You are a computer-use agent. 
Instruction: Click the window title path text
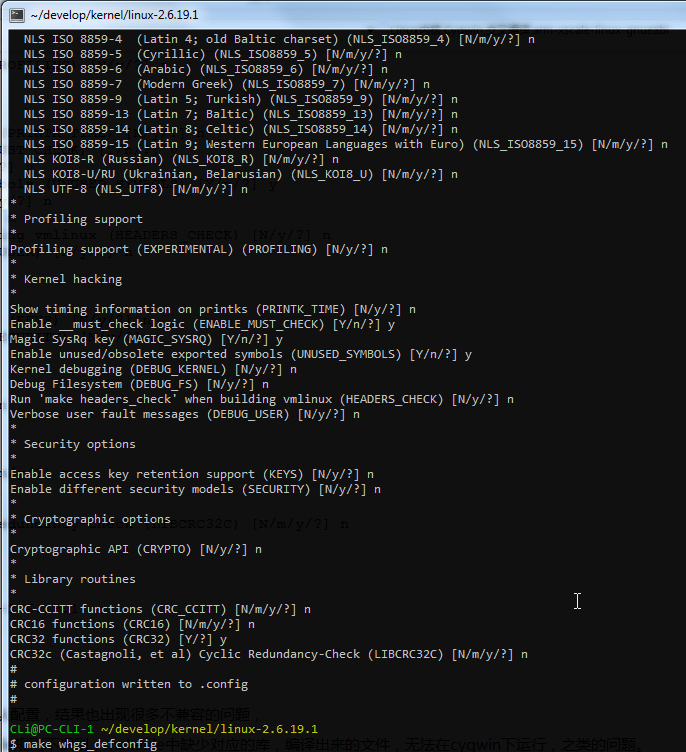pyautogui.click(x=116, y=13)
